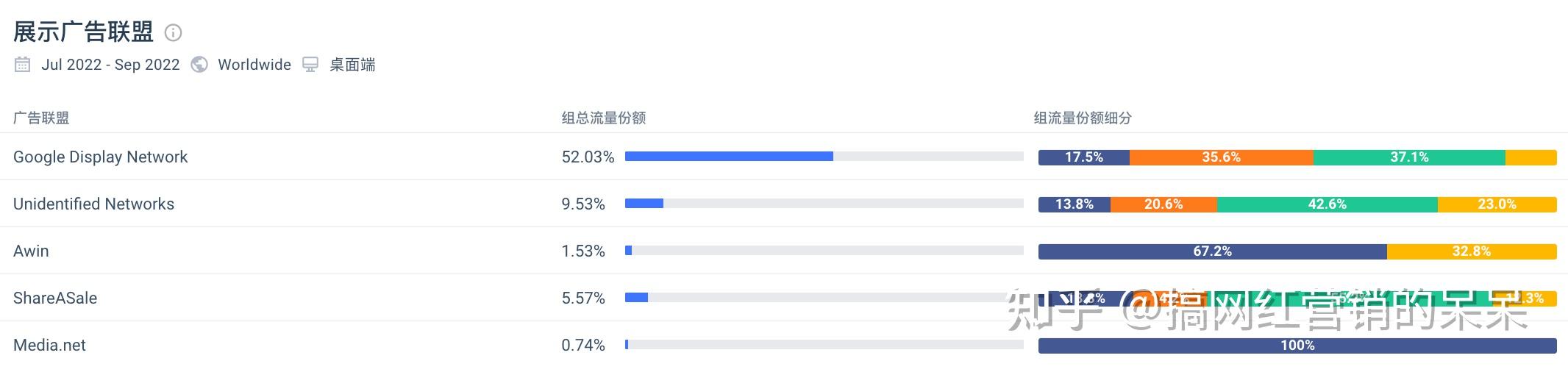Open the ShareASale network entry
This screenshot has width=1568, height=372.
[55, 298]
